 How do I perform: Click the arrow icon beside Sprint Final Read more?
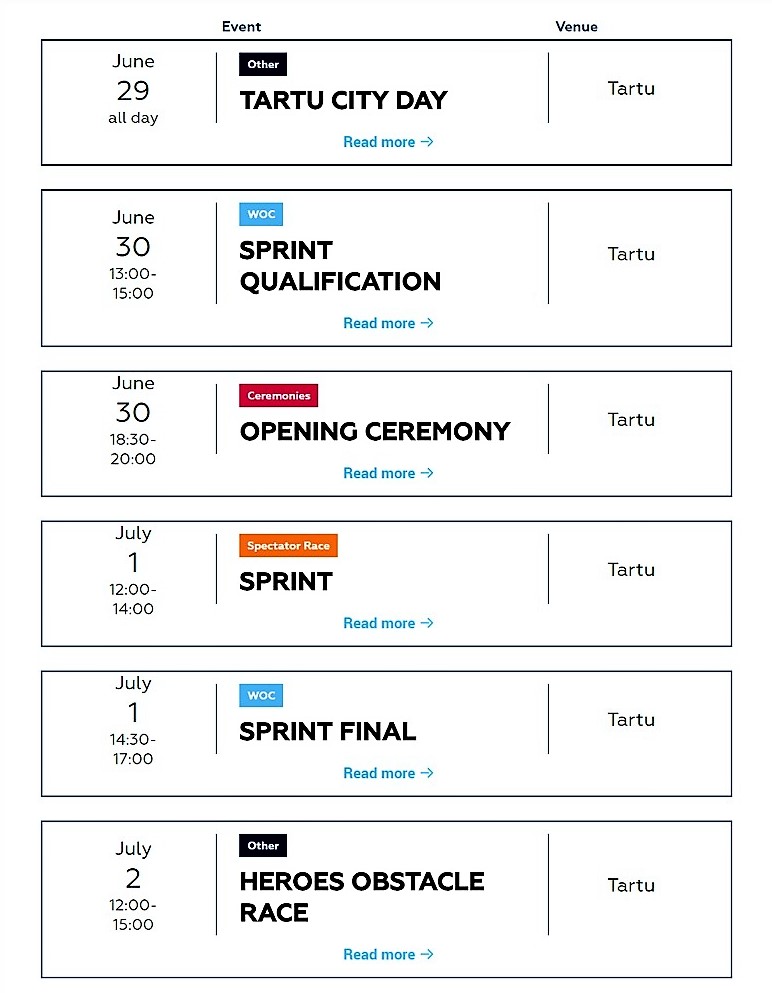coord(427,773)
